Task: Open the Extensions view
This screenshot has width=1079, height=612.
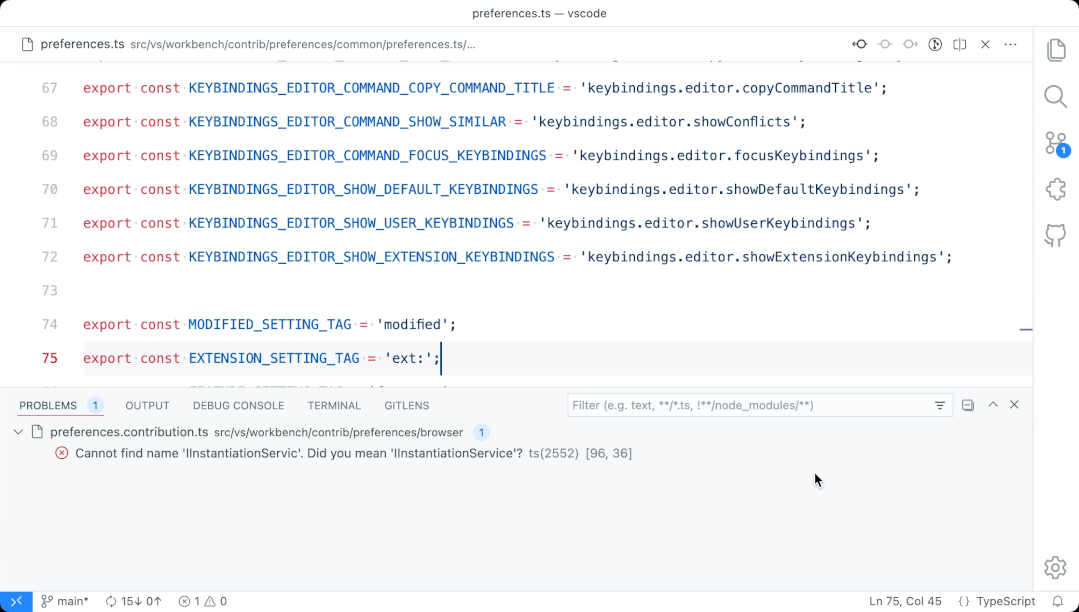Action: point(1055,189)
